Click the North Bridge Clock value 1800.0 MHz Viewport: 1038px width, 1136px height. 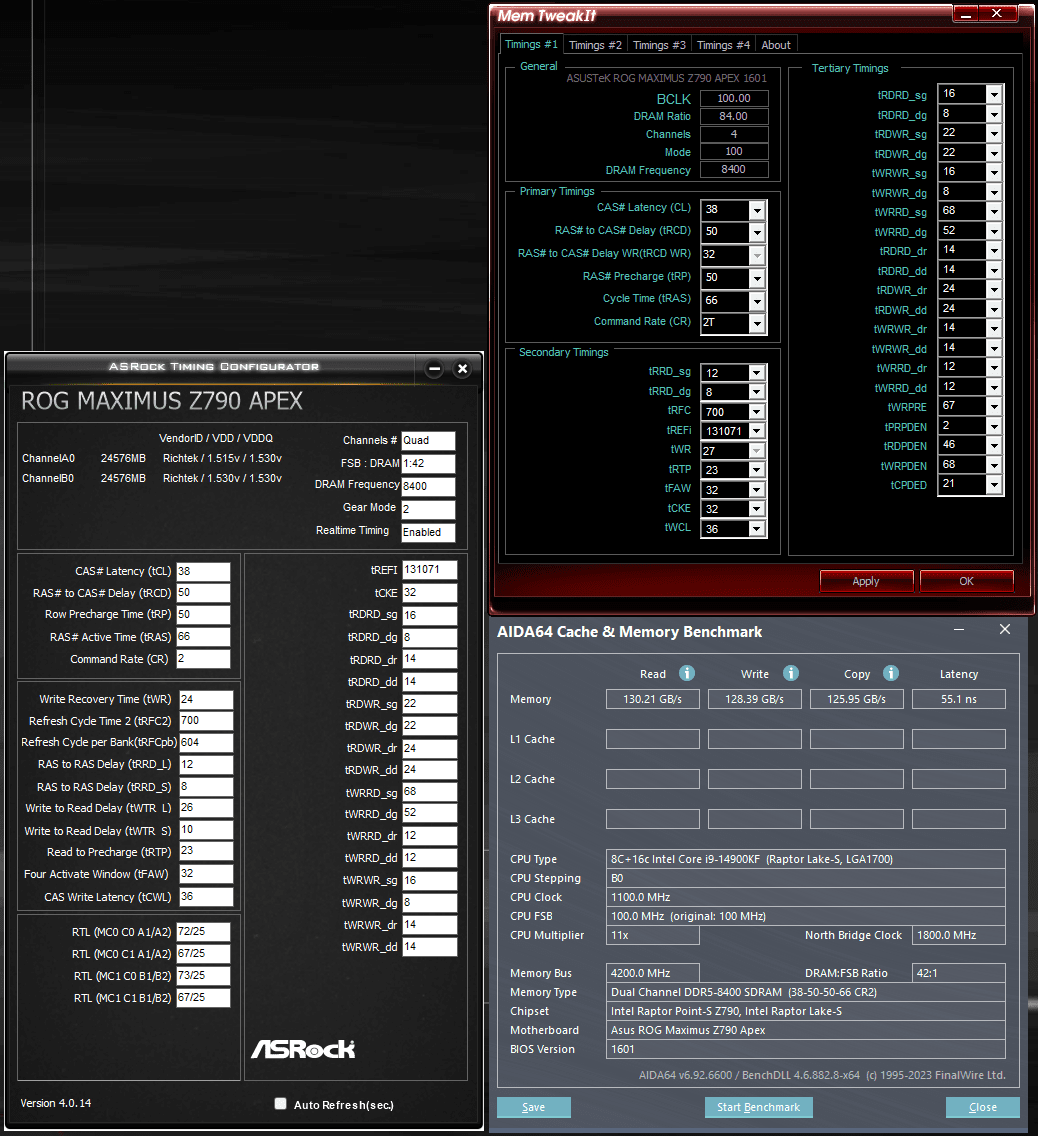coord(959,935)
